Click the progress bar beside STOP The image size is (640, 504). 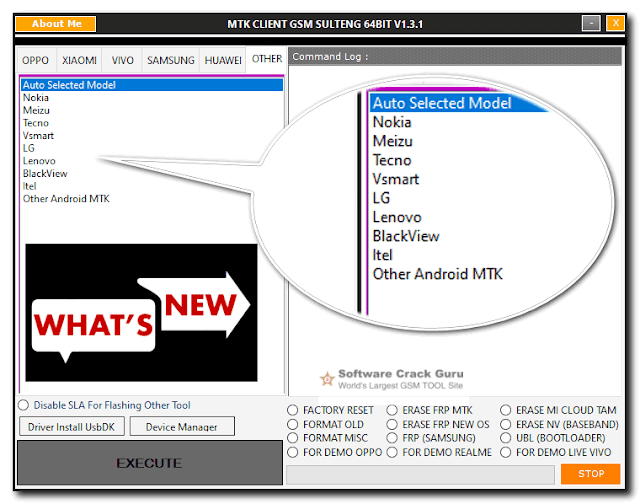(x=420, y=475)
